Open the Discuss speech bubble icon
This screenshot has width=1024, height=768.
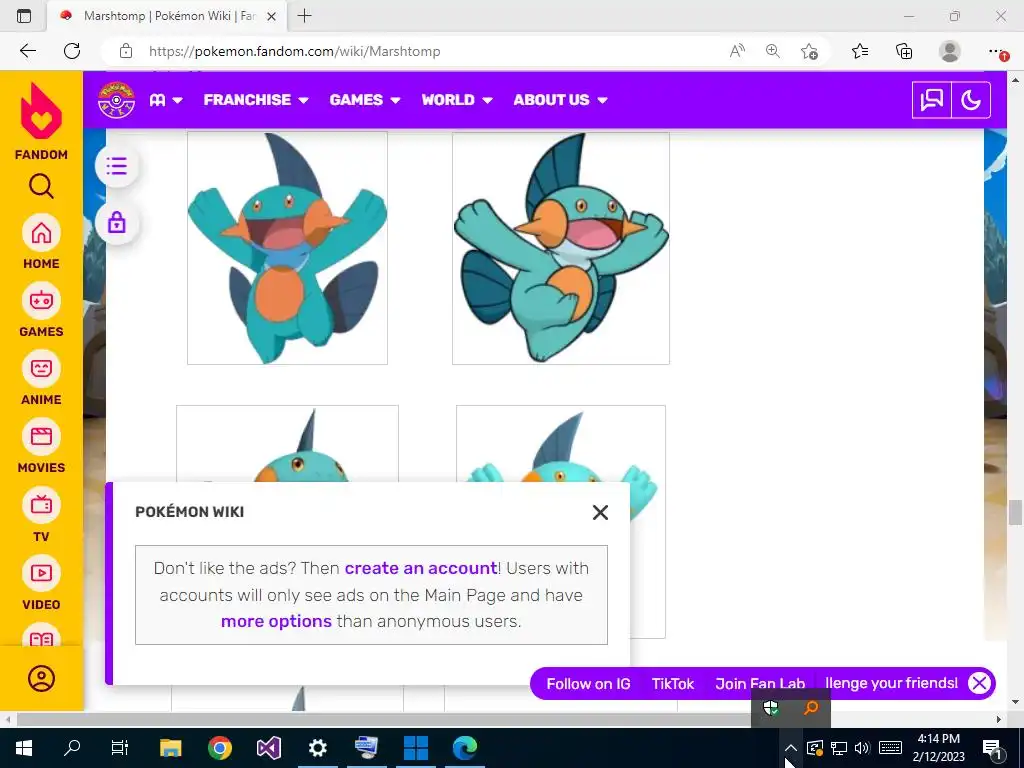click(x=931, y=100)
